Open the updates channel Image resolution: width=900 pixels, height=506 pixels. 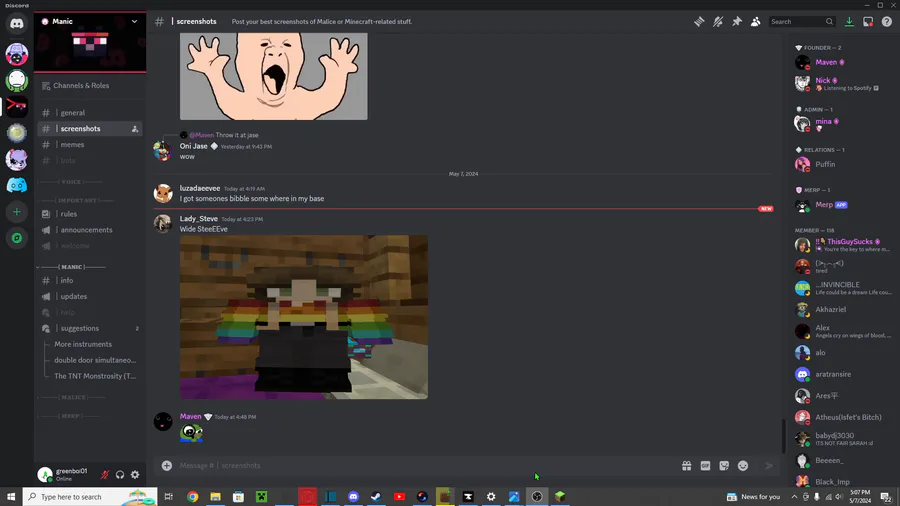pyautogui.click(x=90, y=297)
